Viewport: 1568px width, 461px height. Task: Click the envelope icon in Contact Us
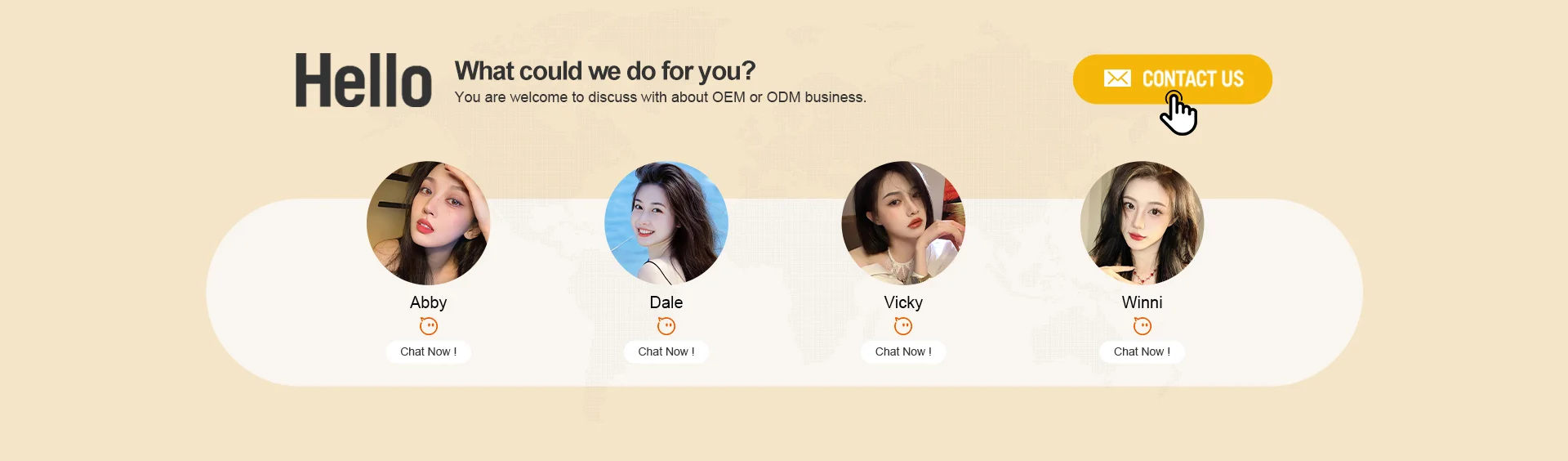click(1117, 78)
